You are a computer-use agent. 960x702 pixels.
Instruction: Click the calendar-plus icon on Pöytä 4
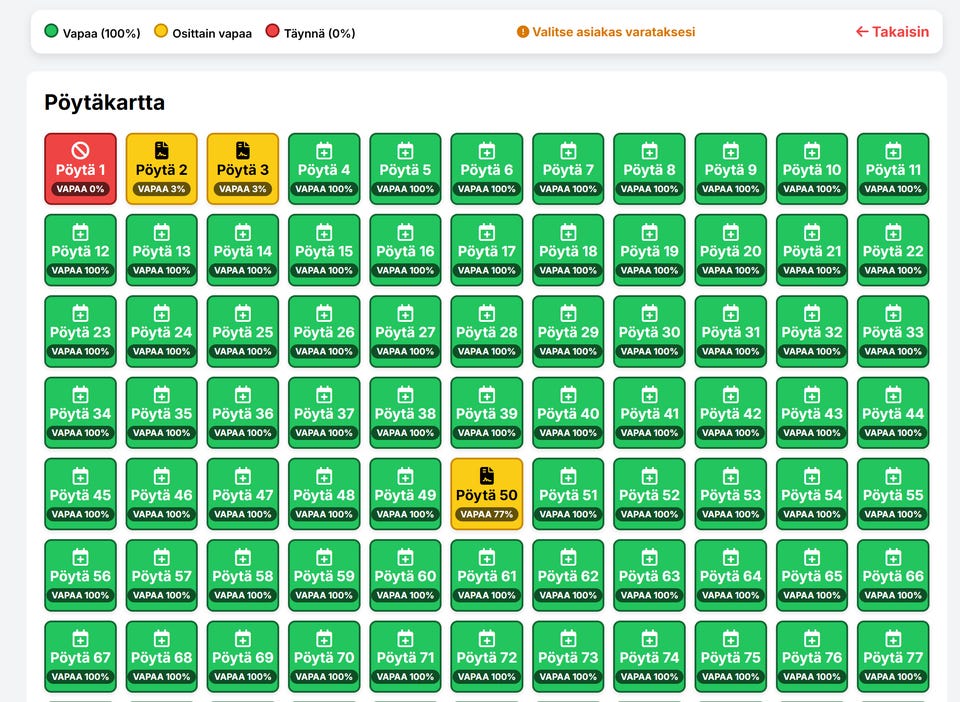(324, 151)
